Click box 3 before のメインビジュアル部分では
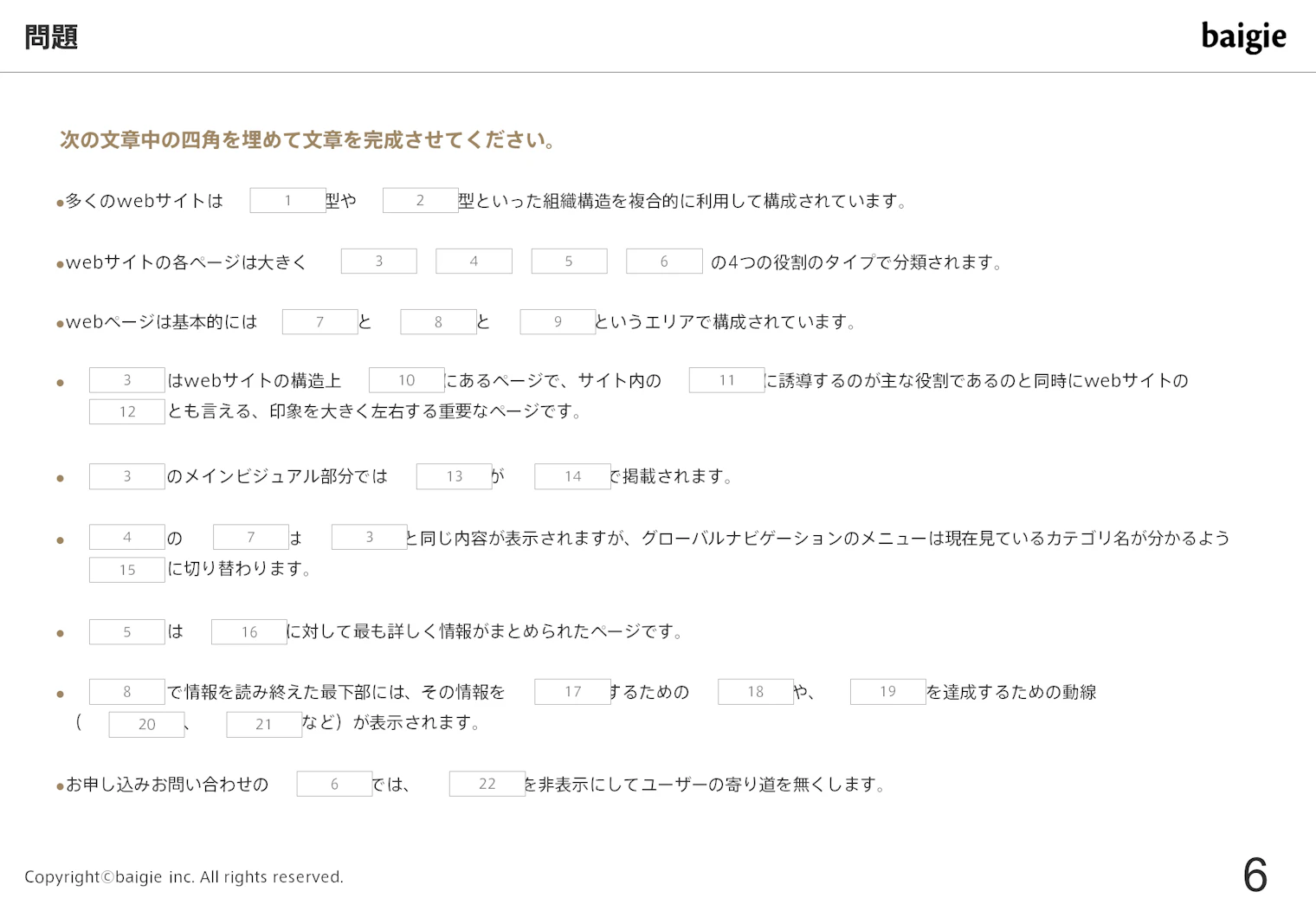The height and width of the screenshot is (911, 1316). [126, 476]
